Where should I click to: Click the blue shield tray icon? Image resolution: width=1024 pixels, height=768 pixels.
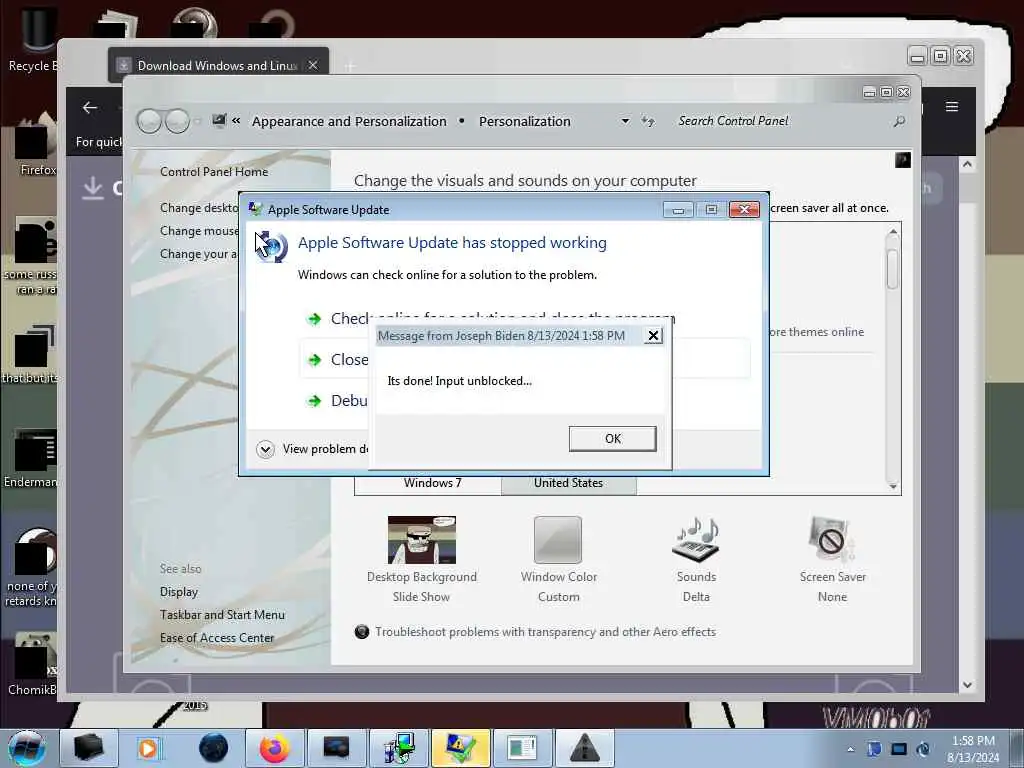click(874, 749)
